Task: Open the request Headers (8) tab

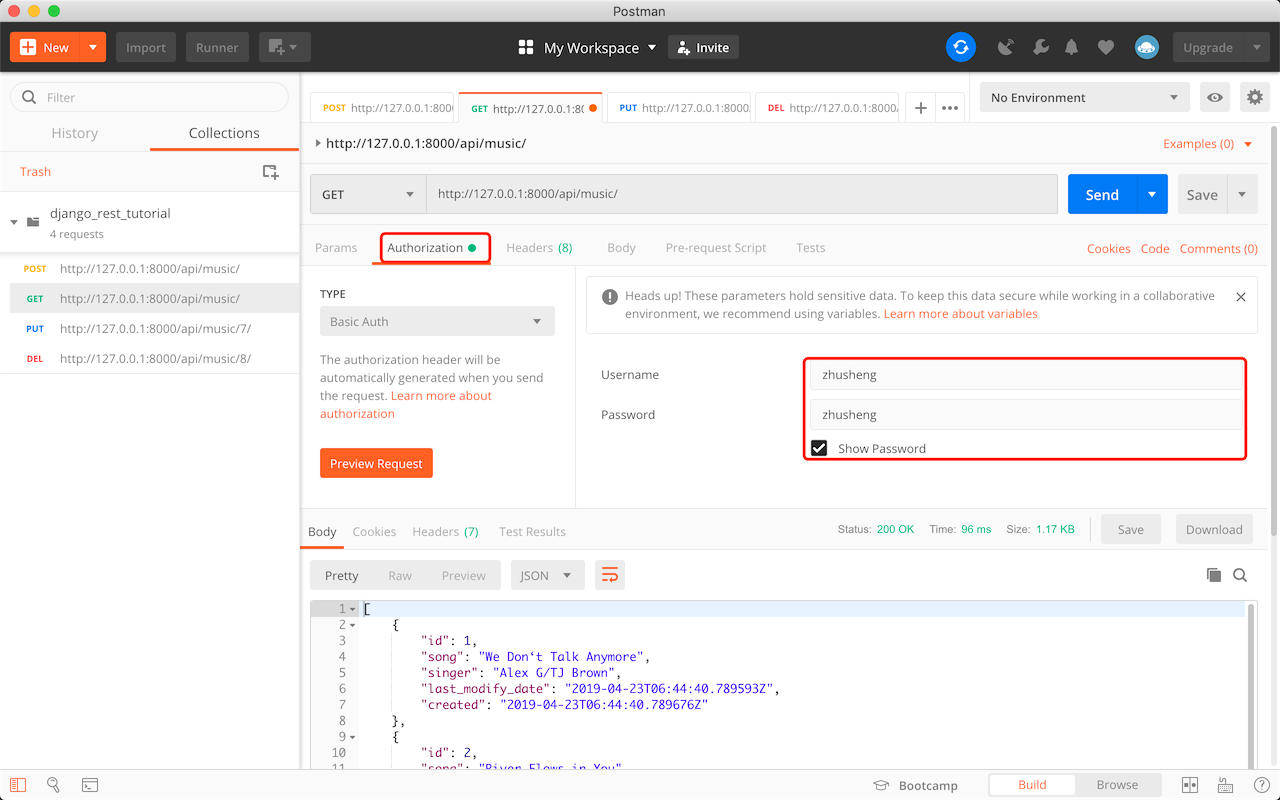Action: pyautogui.click(x=539, y=248)
